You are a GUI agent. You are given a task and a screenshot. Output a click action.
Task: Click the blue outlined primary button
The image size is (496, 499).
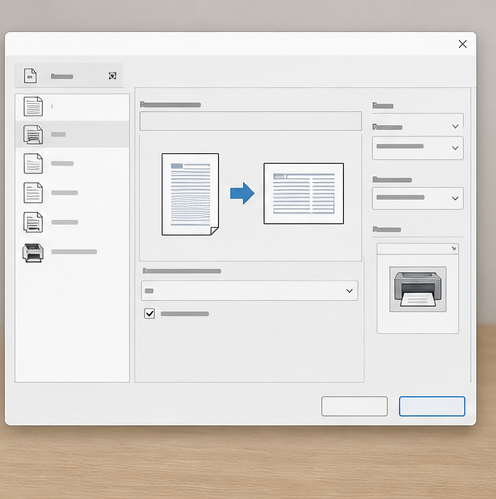point(432,406)
